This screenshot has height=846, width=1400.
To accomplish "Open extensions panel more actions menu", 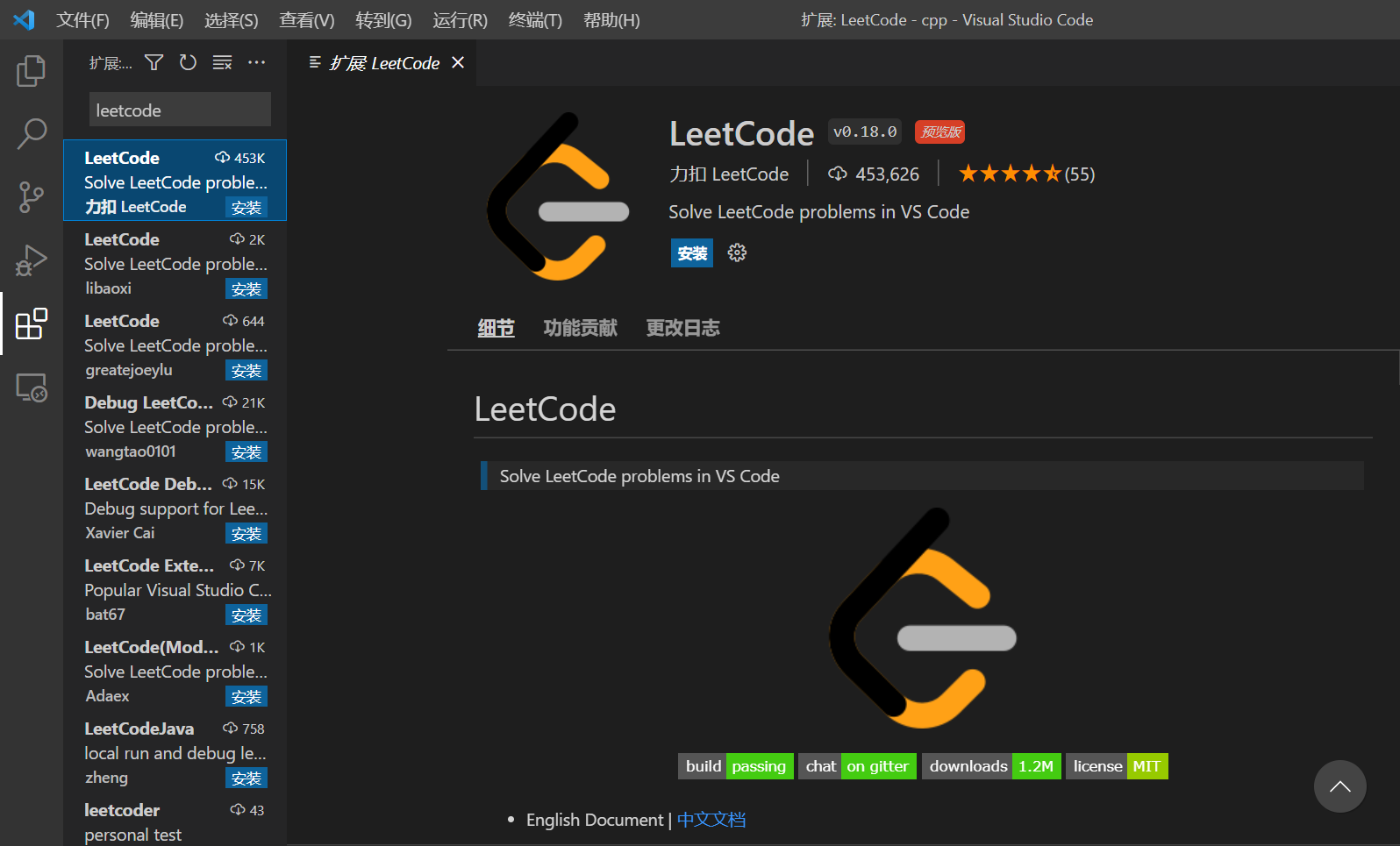I will coord(256,62).
